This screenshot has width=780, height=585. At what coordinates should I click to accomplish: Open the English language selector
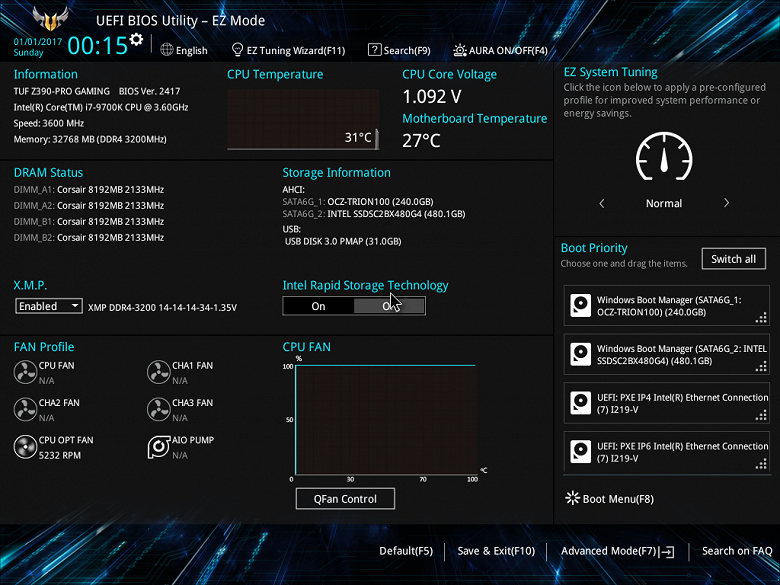[184, 50]
